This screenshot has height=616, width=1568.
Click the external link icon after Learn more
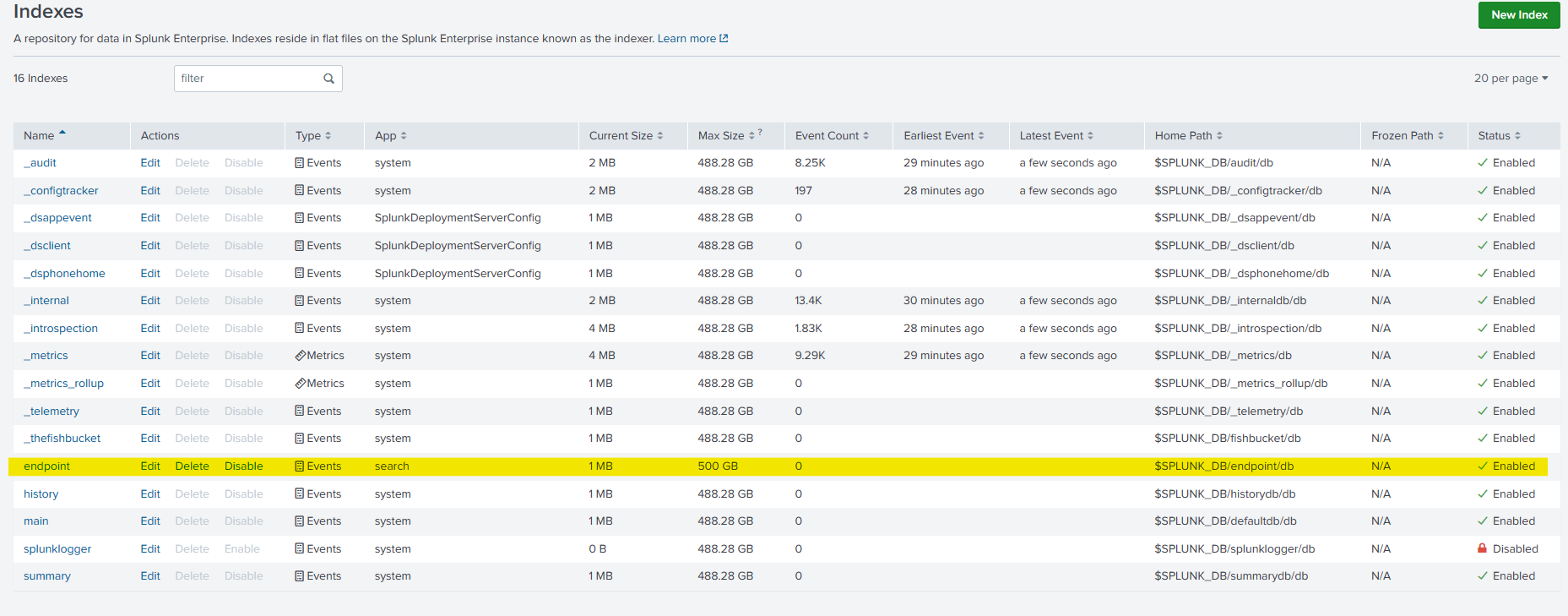point(724,38)
